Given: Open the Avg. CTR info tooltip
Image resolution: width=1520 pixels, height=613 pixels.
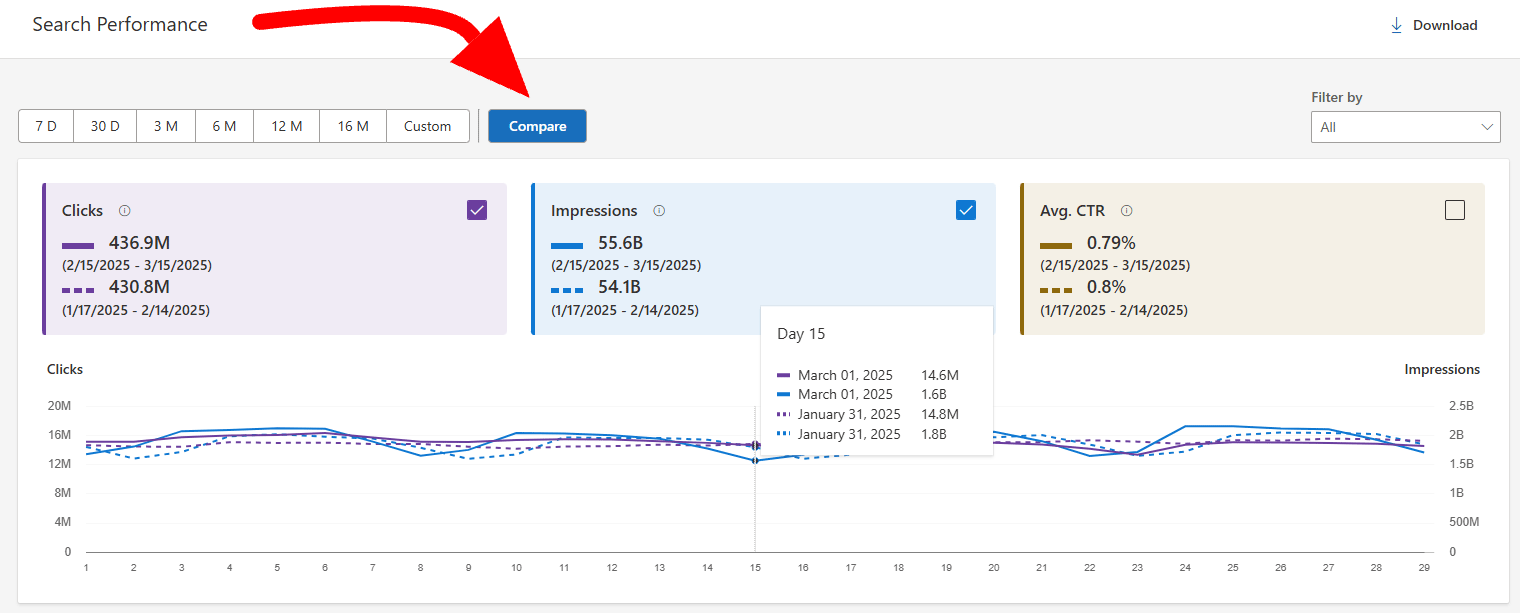Looking at the screenshot, I should click(x=1126, y=210).
